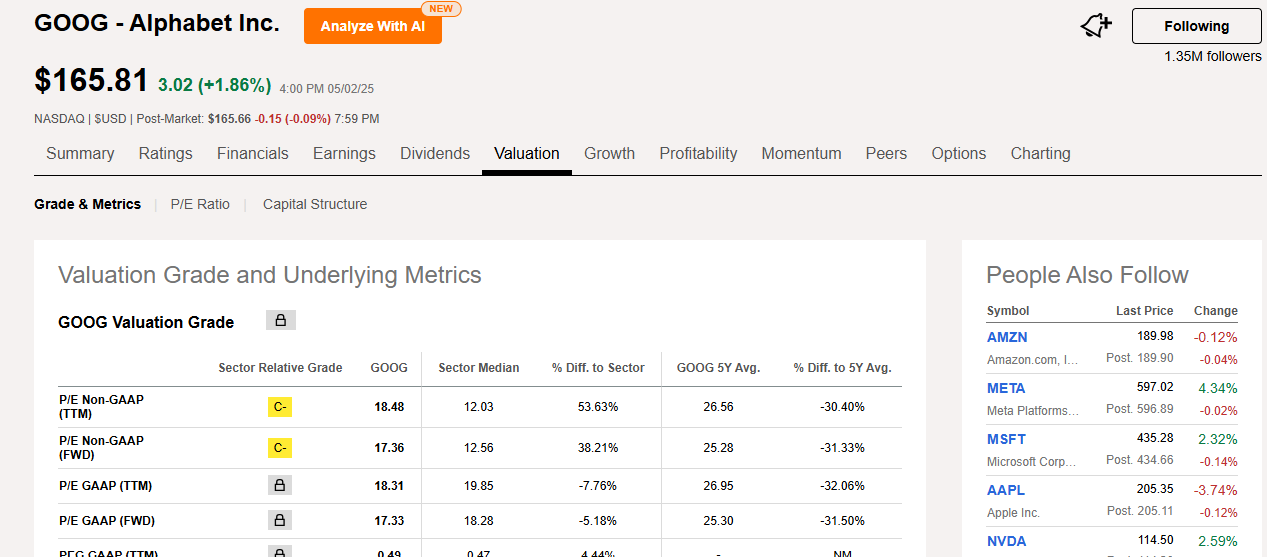Image resolution: width=1267 pixels, height=557 pixels.
Task: Click C- grade badge for P/E Non-GAAP (TTM)
Action: (x=280, y=407)
